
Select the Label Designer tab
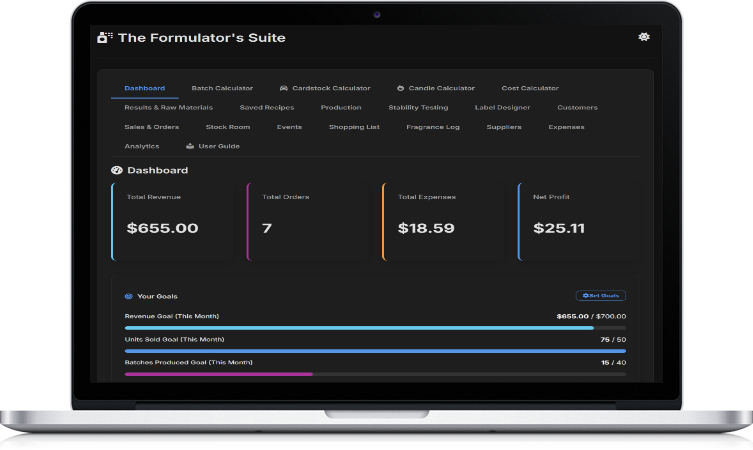tap(502, 107)
